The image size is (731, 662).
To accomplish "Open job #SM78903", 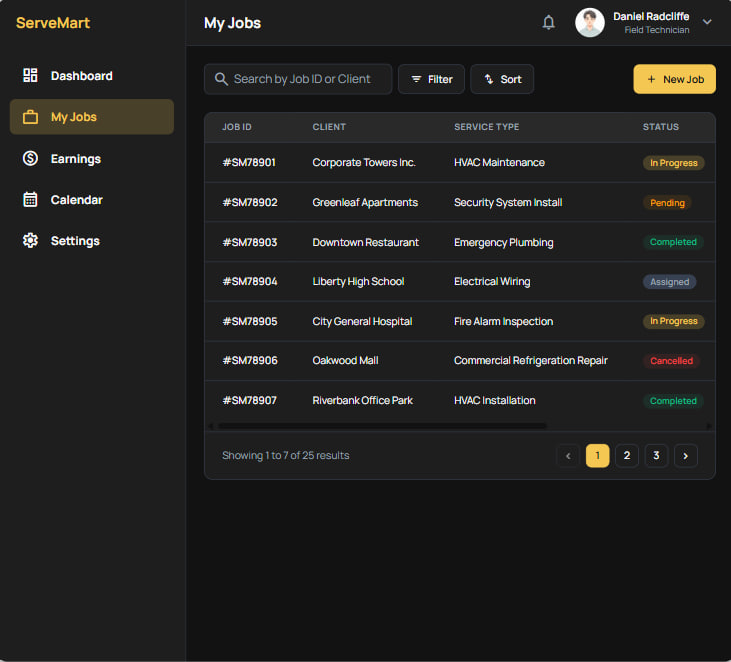I will 250,242.
